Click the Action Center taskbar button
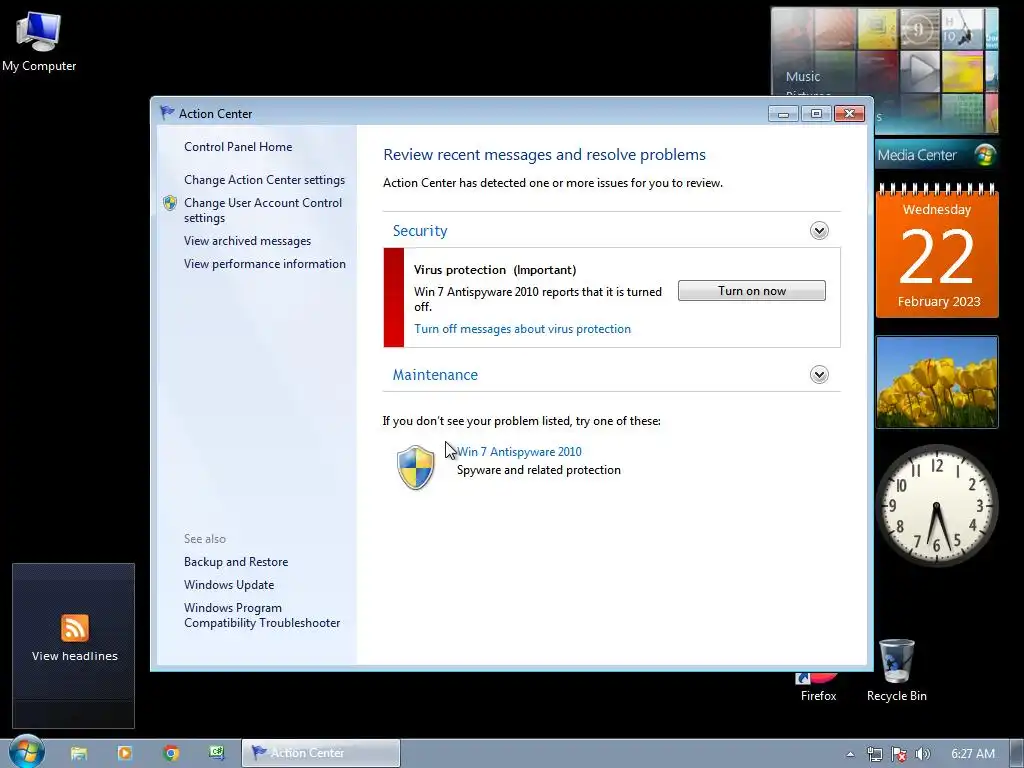Image resolution: width=1024 pixels, height=768 pixels. pyautogui.click(x=321, y=753)
